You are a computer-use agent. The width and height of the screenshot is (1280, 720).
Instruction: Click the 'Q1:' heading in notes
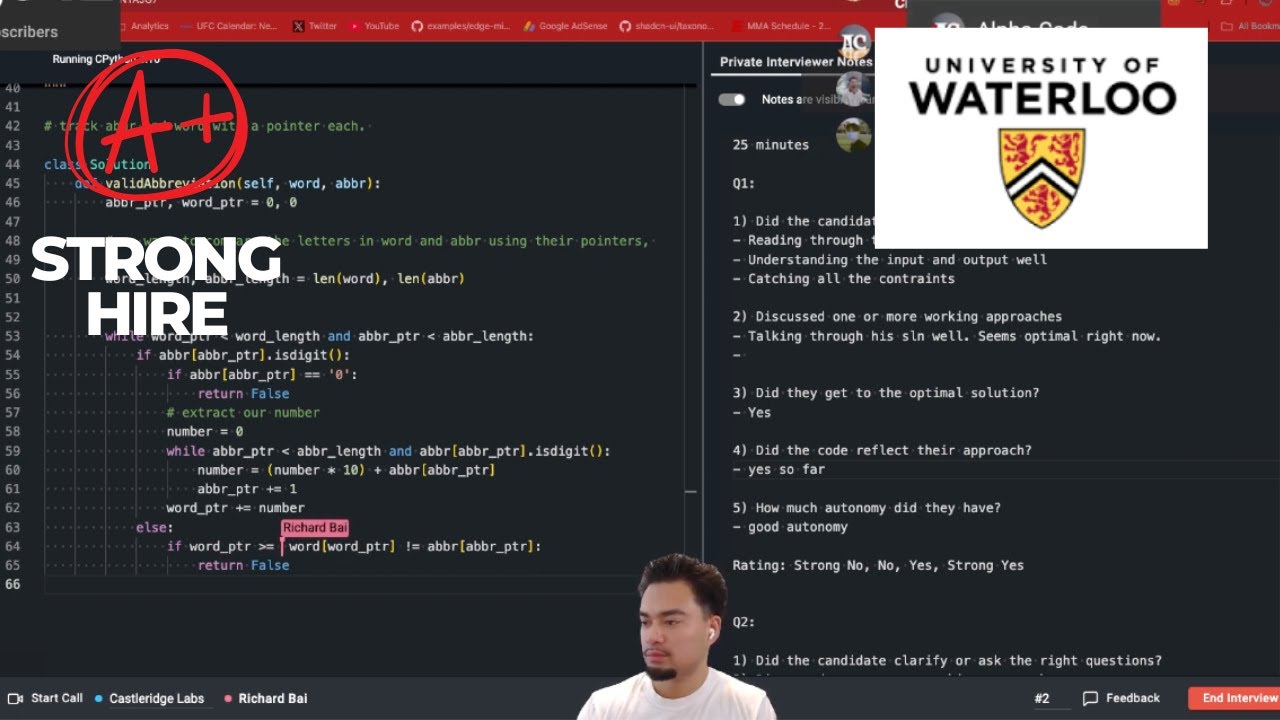tap(744, 183)
